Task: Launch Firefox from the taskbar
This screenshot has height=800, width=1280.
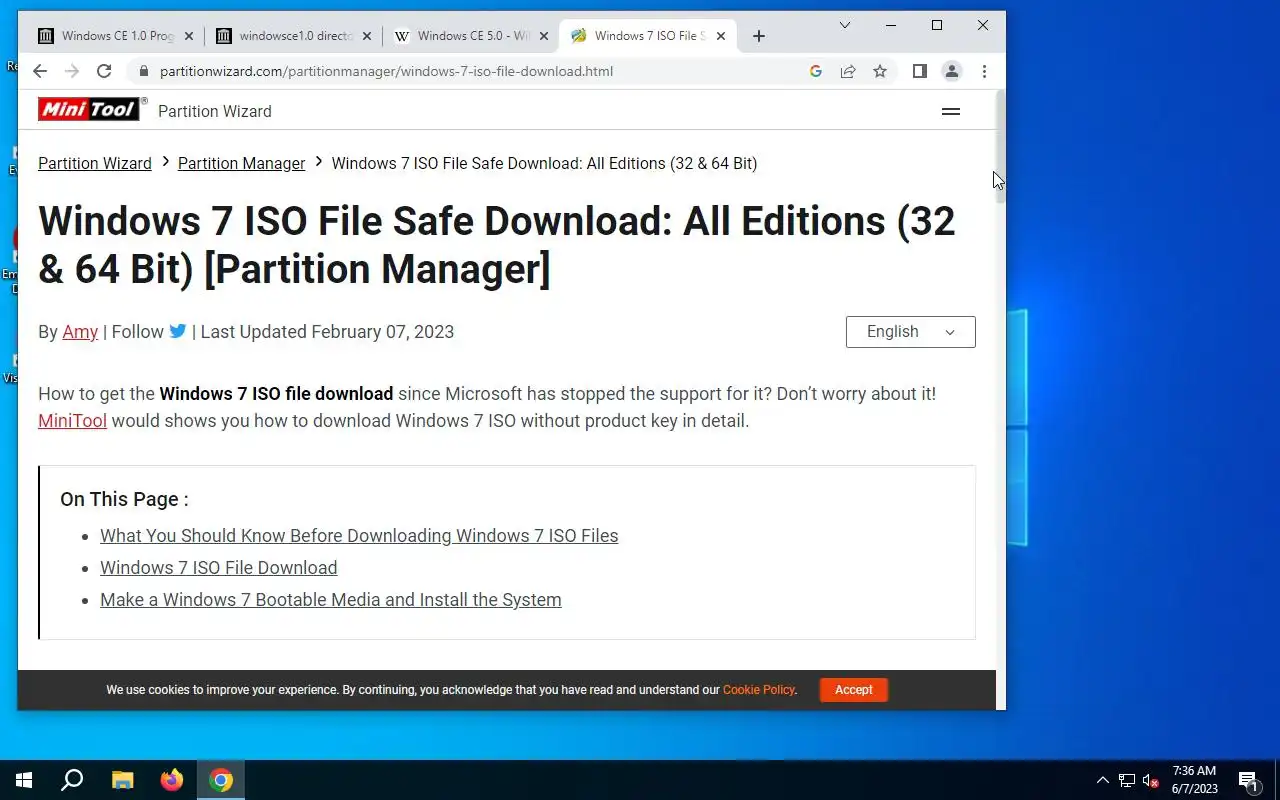Action: (x=172, y=780)
